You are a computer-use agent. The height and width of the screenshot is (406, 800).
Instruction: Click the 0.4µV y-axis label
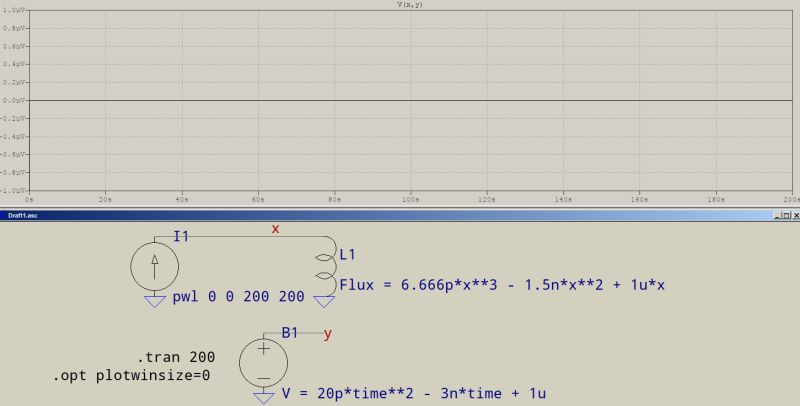tap(12, 64)
